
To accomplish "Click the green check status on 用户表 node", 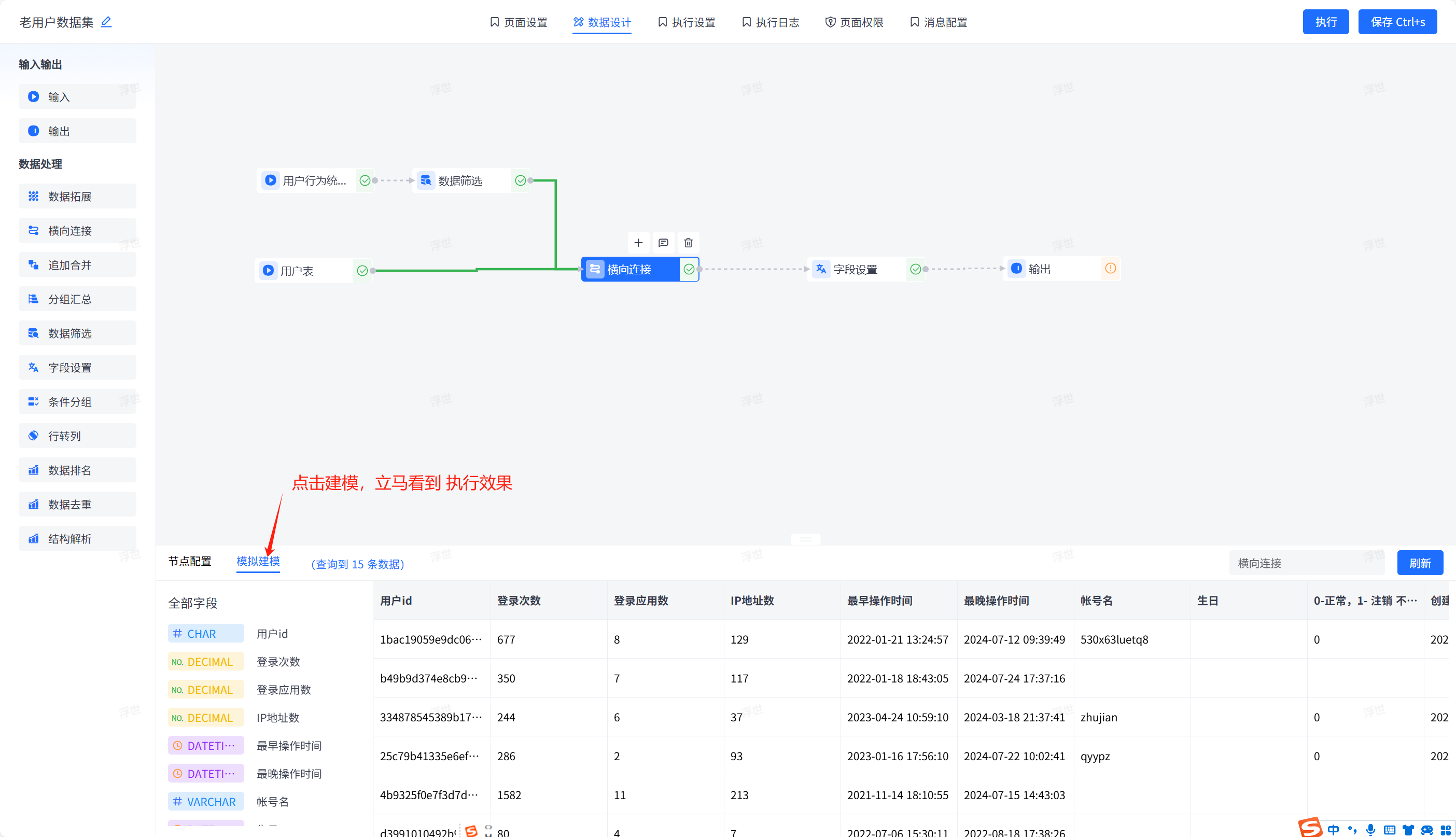I will pyautogui.click(x=362, y=271).
